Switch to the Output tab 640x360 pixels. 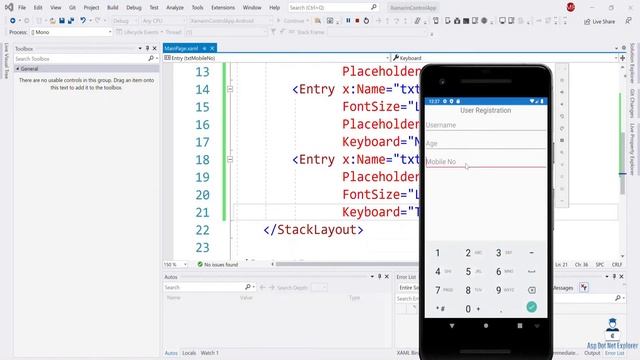click(592, 353)
